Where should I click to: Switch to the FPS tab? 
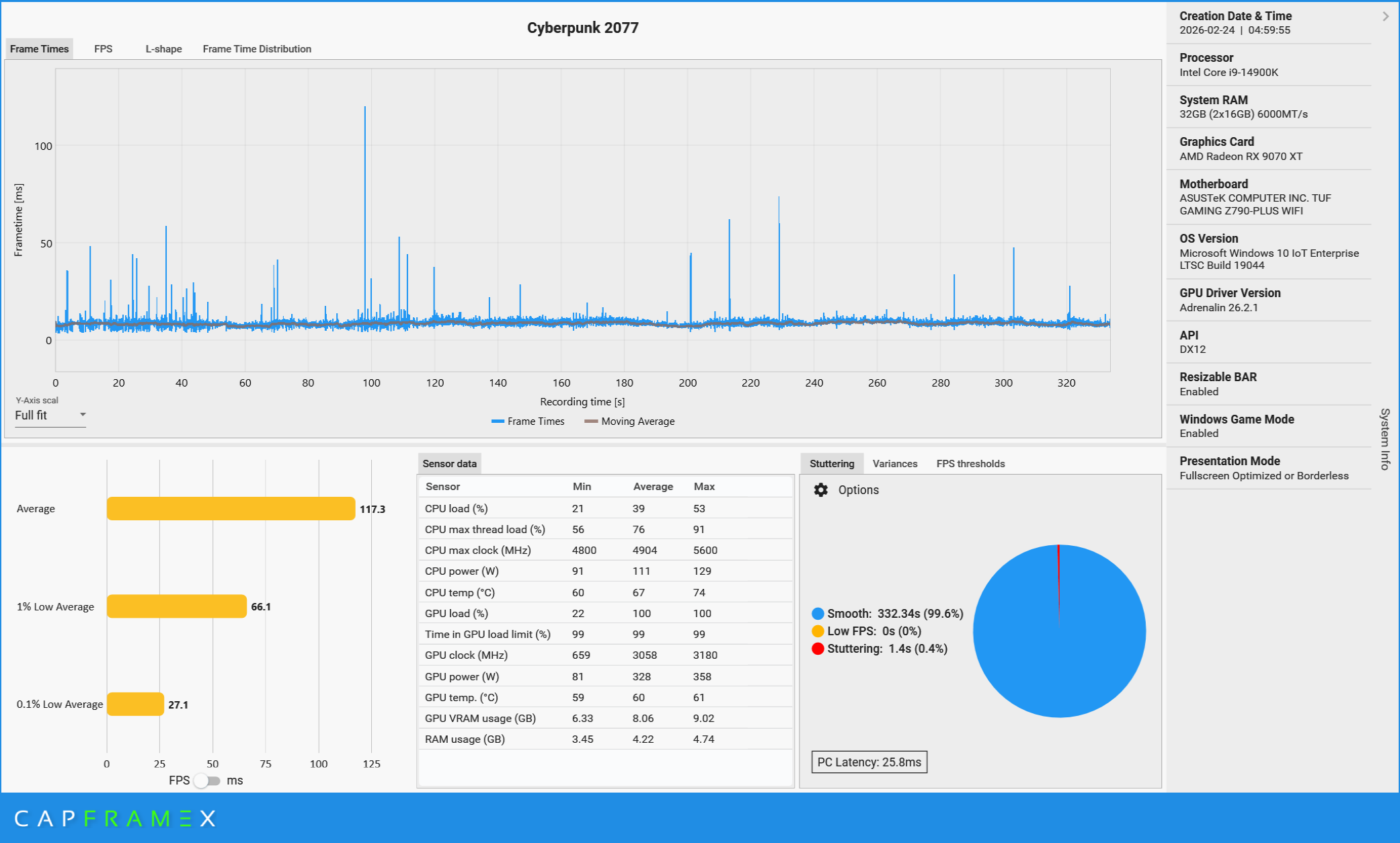[x=103, y=49]
